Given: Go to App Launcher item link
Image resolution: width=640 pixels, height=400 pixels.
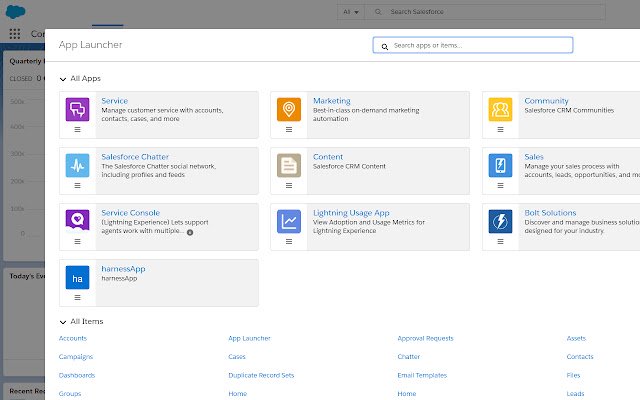Looking at the screenshot, I should click(x=249, y=338).
